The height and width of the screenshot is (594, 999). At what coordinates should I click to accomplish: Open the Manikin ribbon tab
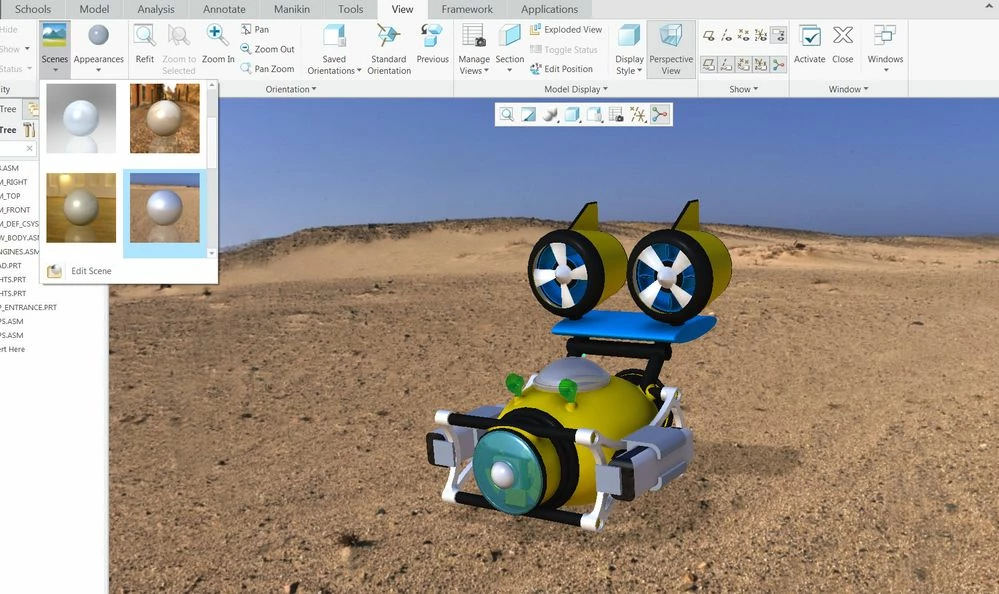coord(290,9)
